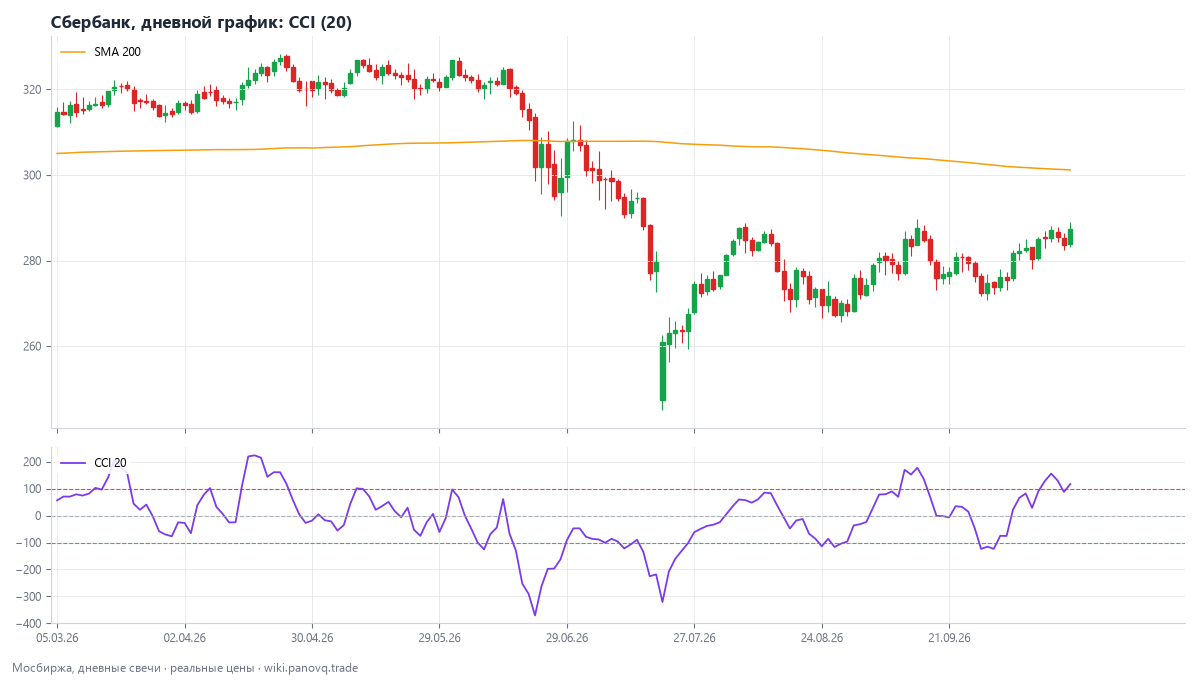Click the 02.04.26 date axis label

[x=185, y=637]
